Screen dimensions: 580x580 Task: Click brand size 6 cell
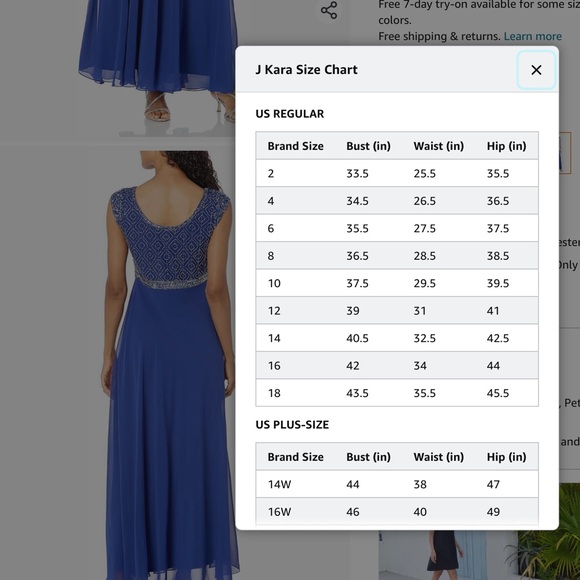click(271, 228)
